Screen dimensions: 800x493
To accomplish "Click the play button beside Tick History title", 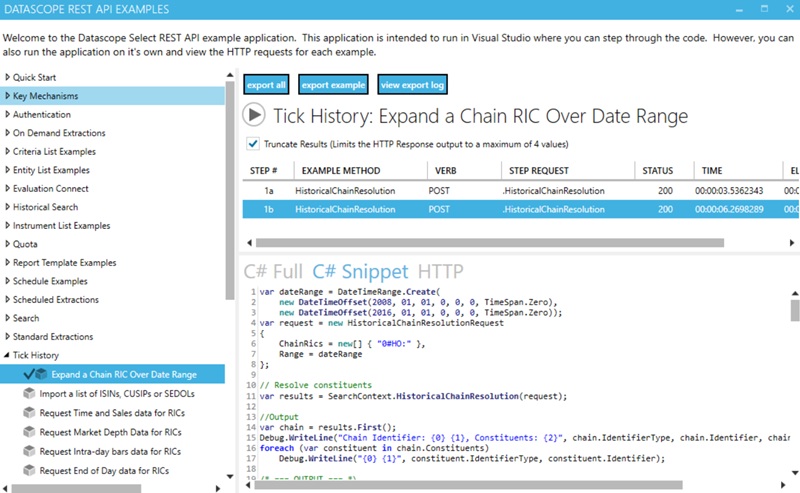I will click(254, 116).
